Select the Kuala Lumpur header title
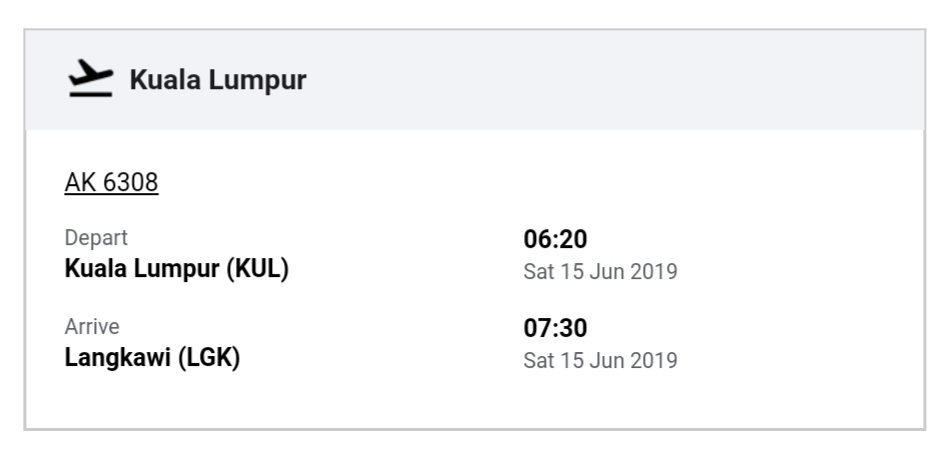Image resolution: width=947 pixels, height=468 pixels. pos(218,80)
